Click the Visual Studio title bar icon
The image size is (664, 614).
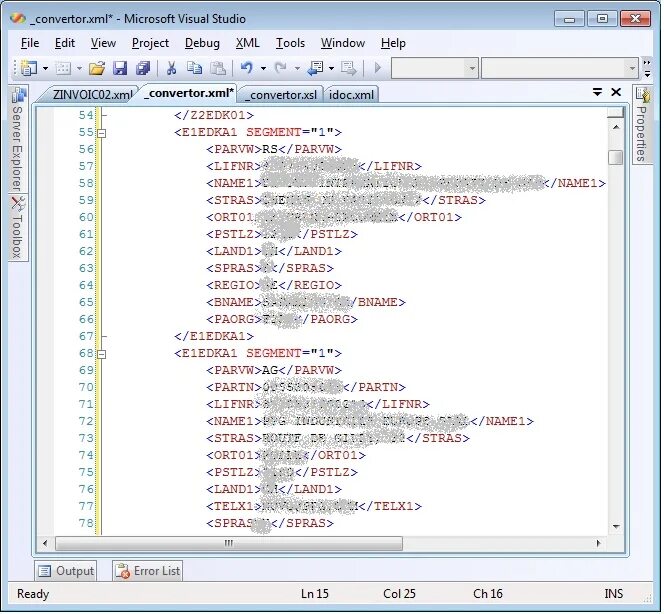coord(17,19)
